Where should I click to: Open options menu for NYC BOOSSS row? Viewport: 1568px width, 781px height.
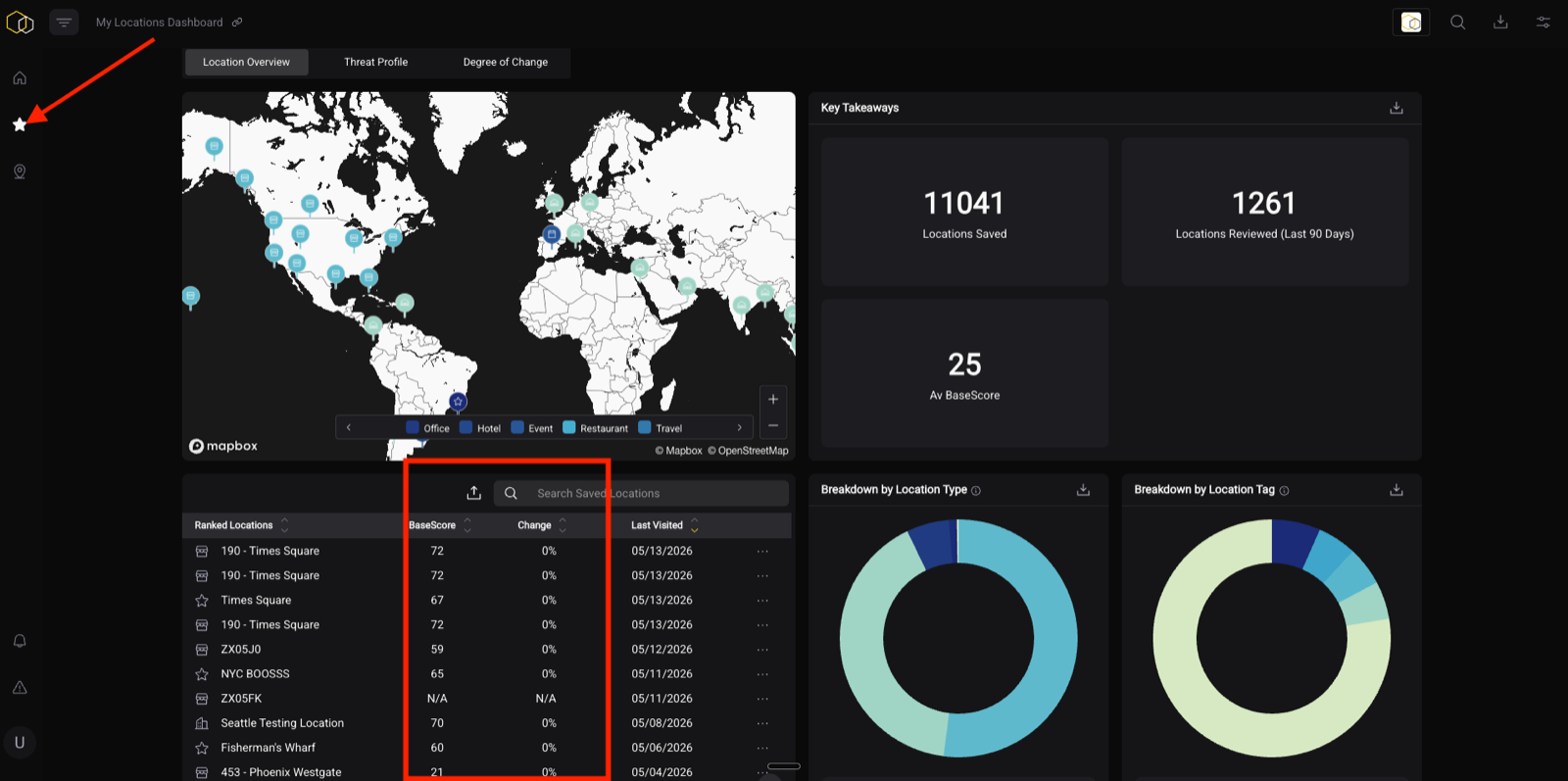point(762,674)
